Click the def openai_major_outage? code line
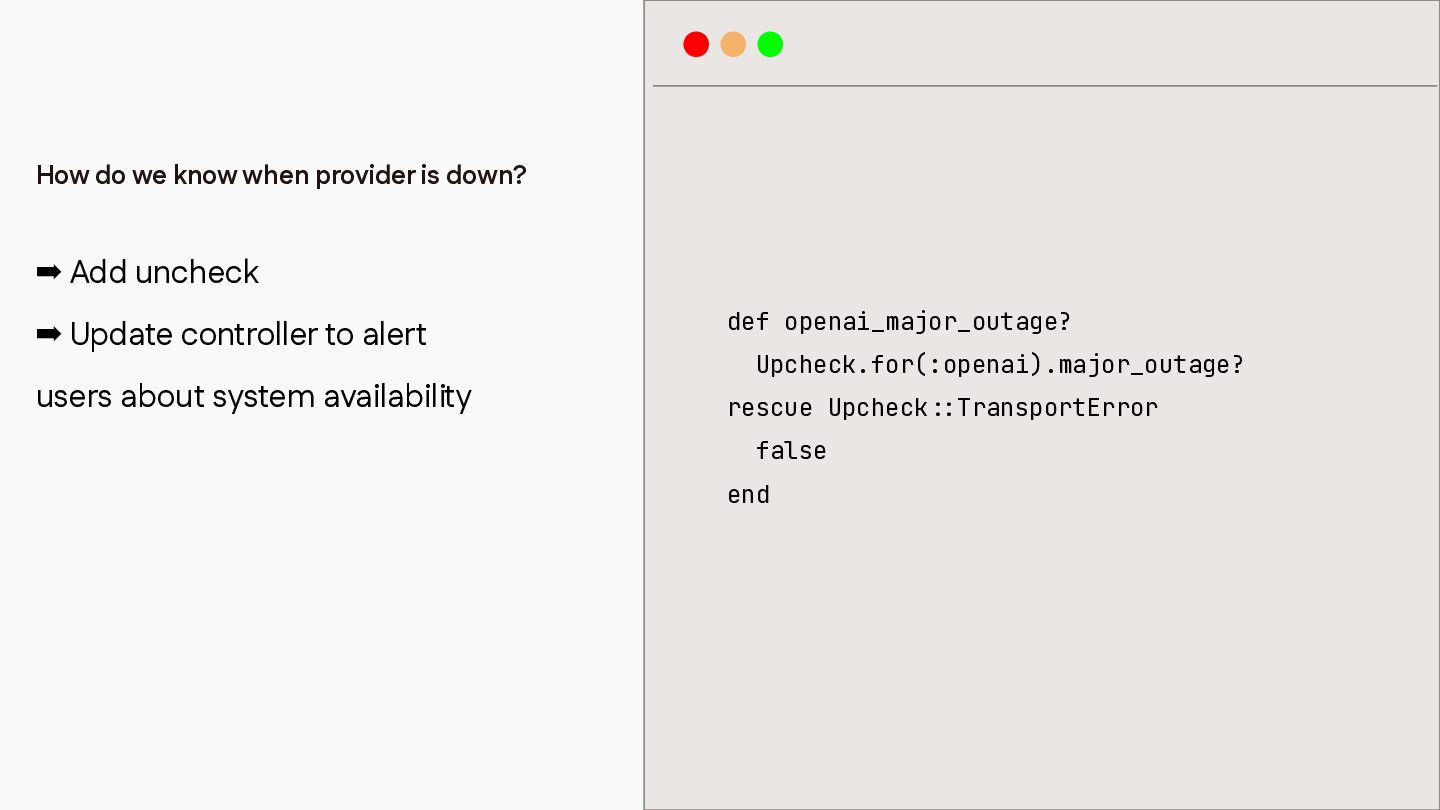1440x810 pixels. 899,322
